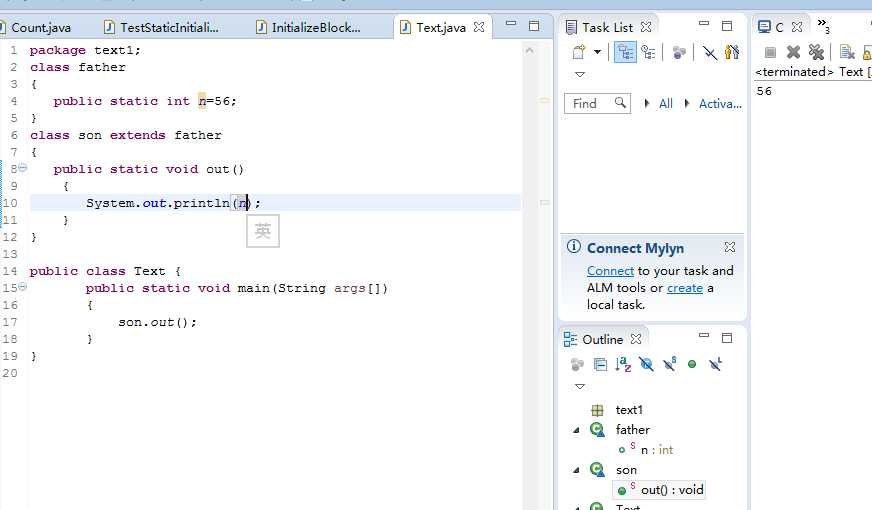Screen dimensions: 872x510
Task: Click the Activate task link
Action: point(720,103)
